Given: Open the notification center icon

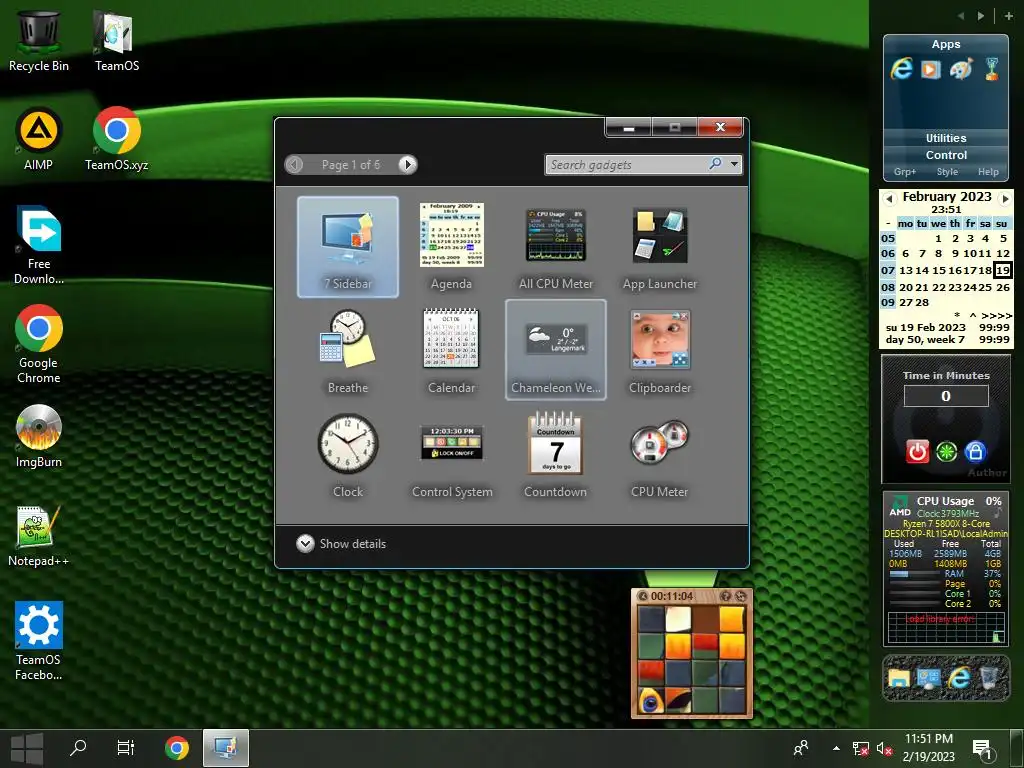Looking at the screenshot, I should tap(982, 749).
